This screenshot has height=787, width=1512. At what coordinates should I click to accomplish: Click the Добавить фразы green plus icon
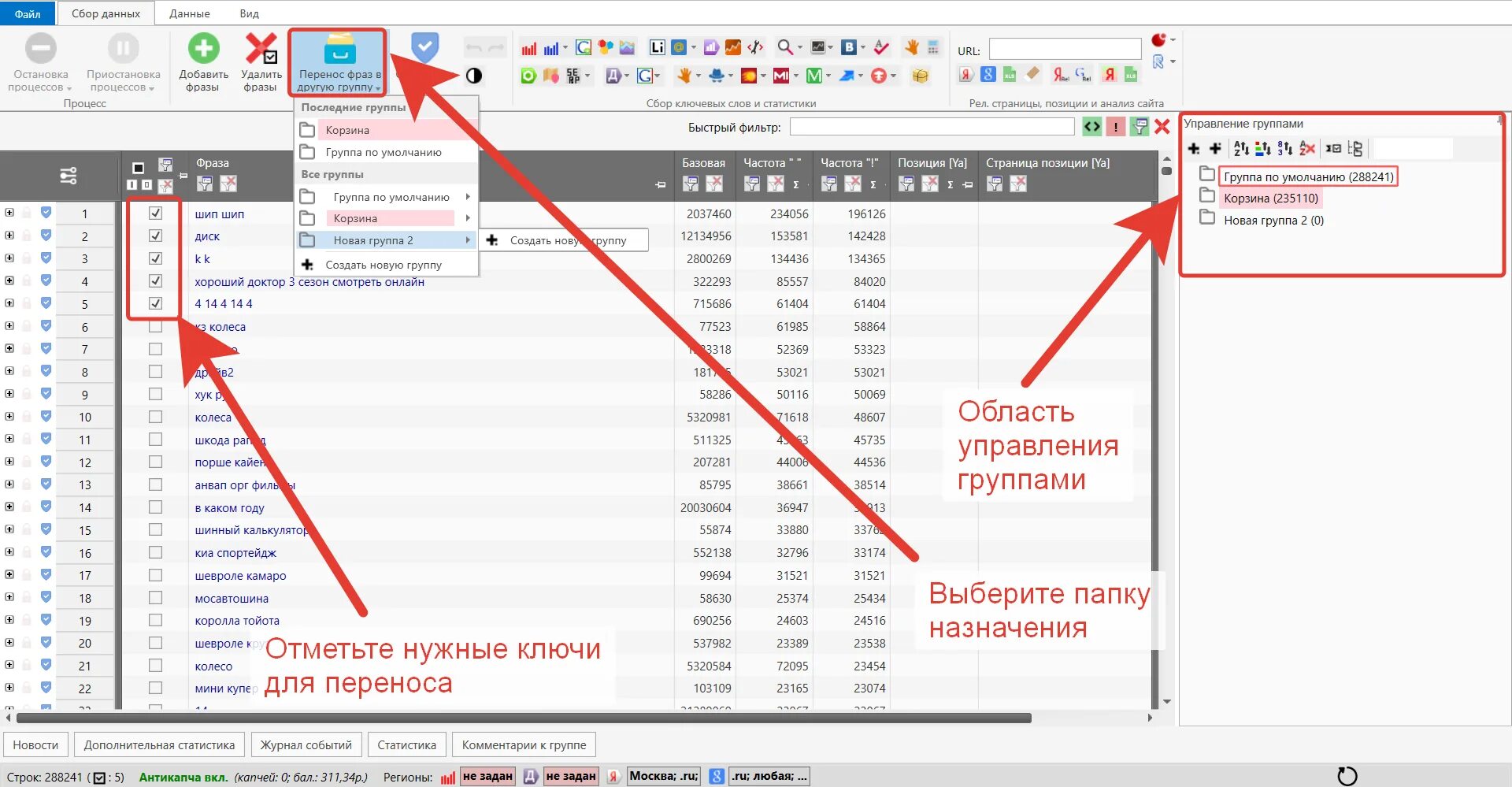point(203,49)
